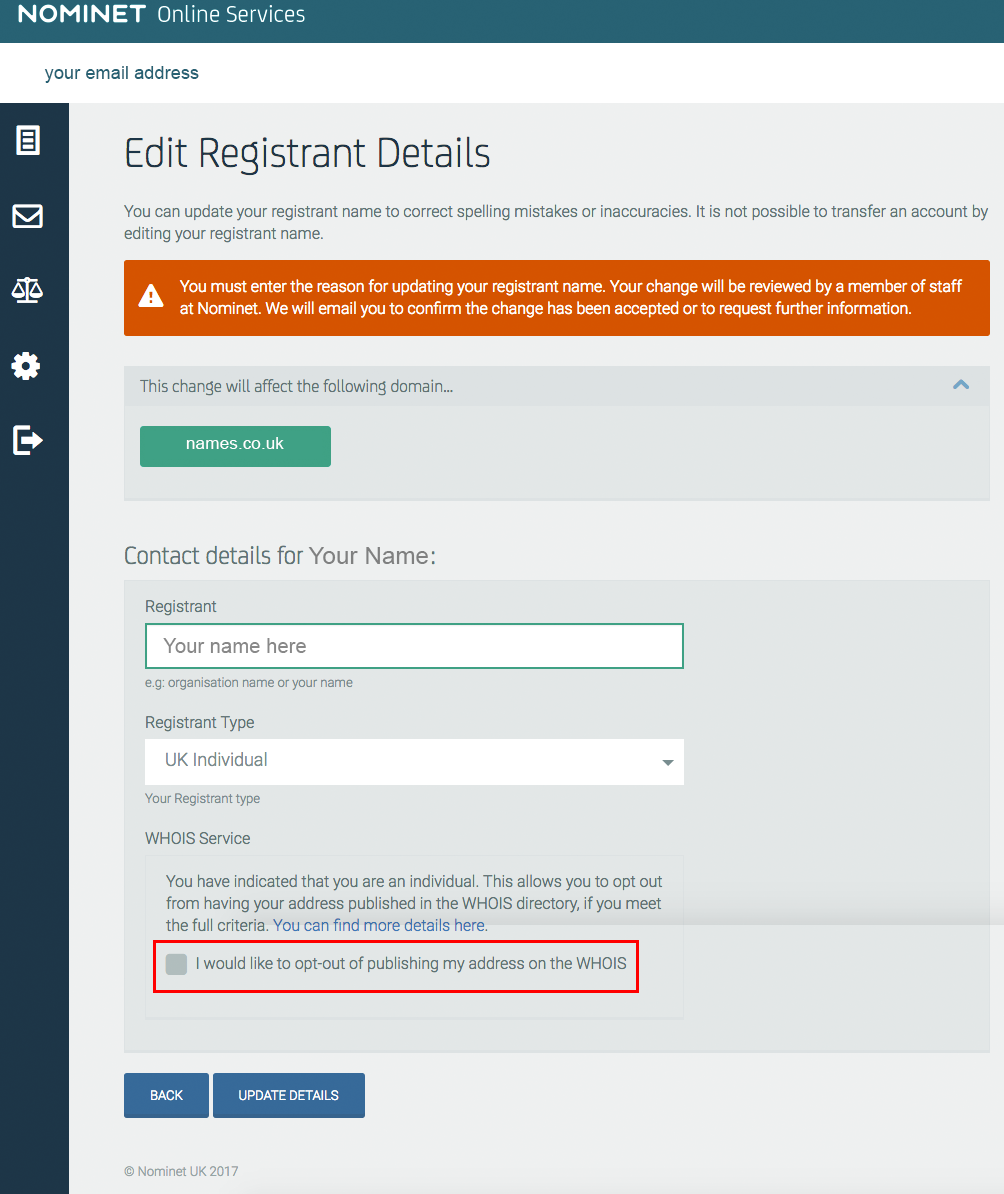Open 'You can find more details here' link
This screenshot has height=1194, width=1004.
[x=379, y=925]
